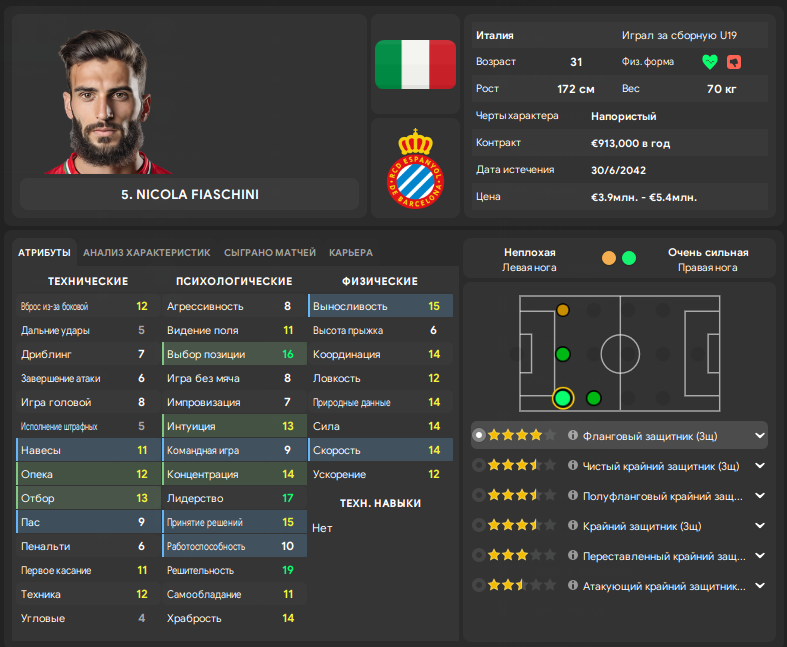
Task: Click info icon beside Атакующий крайний защитник
Action: [573, 585]
